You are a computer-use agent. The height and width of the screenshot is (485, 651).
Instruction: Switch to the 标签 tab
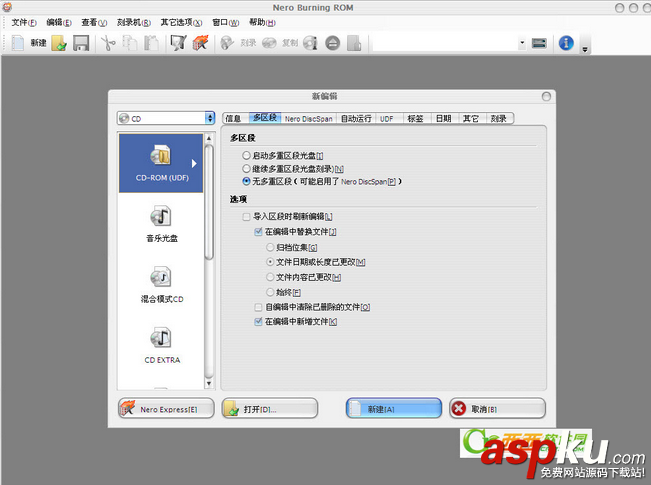point(415,118)
